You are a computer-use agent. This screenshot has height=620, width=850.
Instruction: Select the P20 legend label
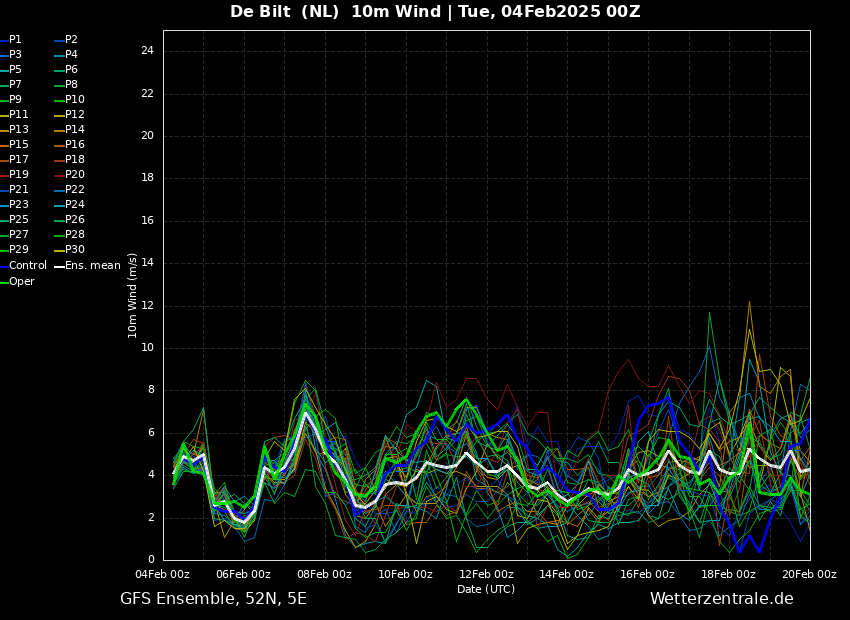click(75, 175)
